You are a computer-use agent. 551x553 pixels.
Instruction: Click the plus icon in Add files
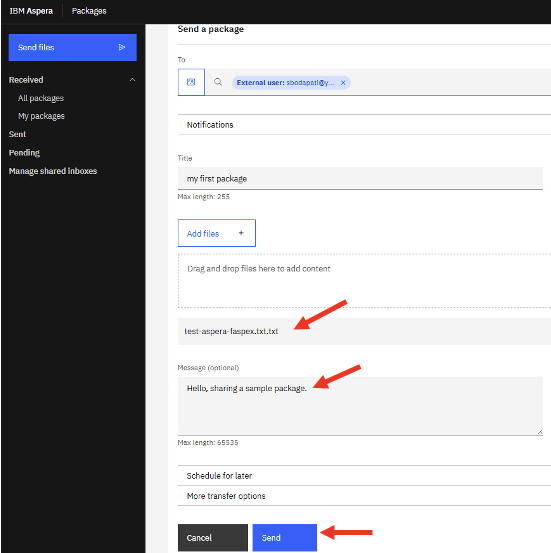[x=241, y=233]
